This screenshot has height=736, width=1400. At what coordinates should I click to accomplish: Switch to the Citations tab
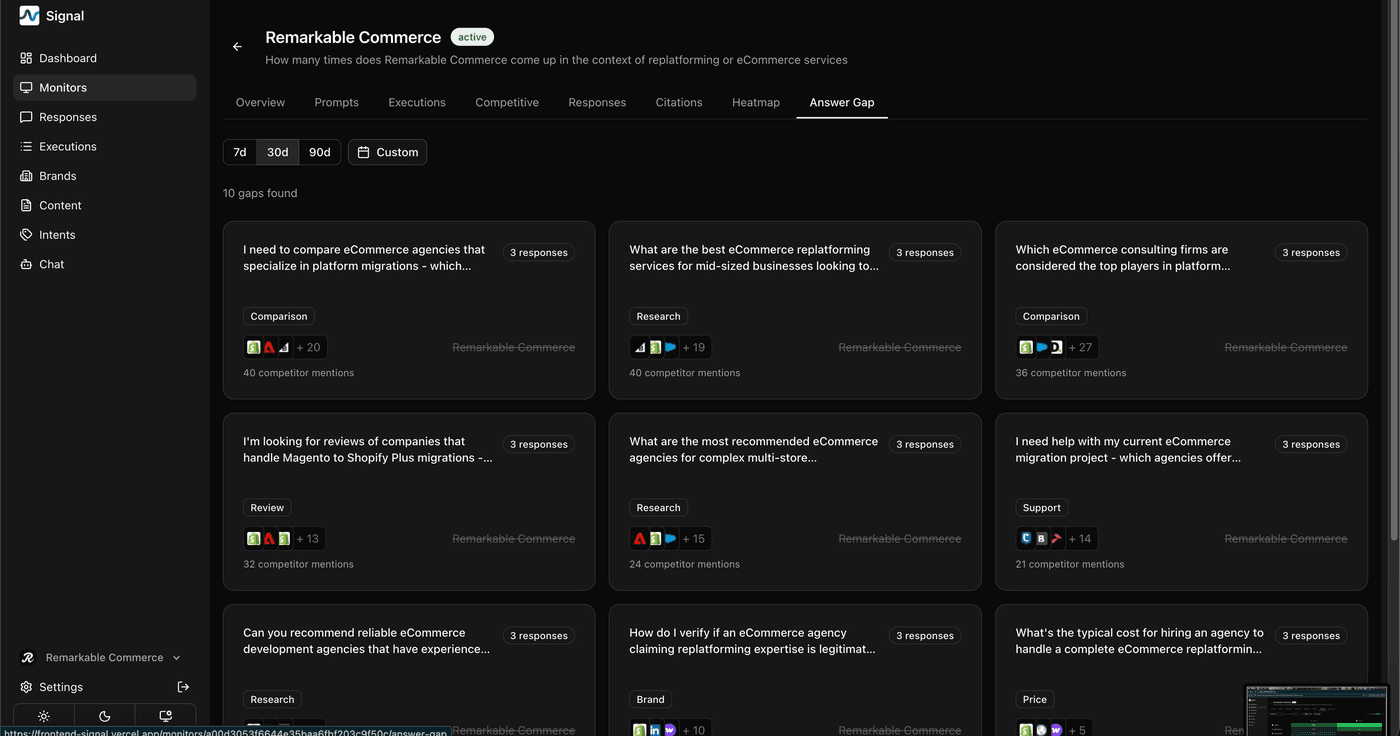679,102
